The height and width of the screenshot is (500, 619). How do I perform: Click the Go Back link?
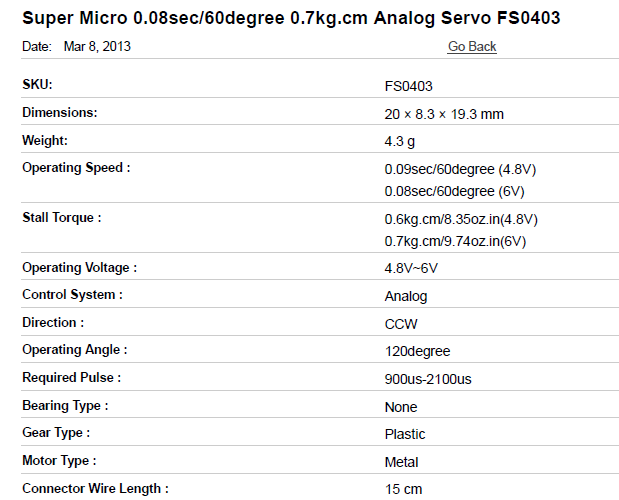[472, 46]
